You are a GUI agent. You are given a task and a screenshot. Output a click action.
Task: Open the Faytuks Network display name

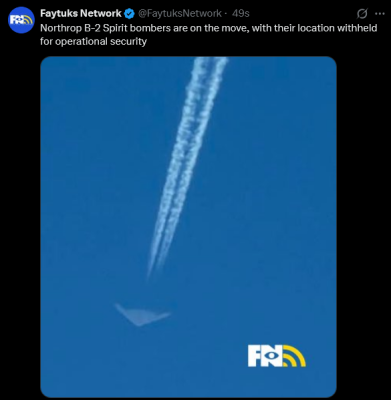coord(81,13)
